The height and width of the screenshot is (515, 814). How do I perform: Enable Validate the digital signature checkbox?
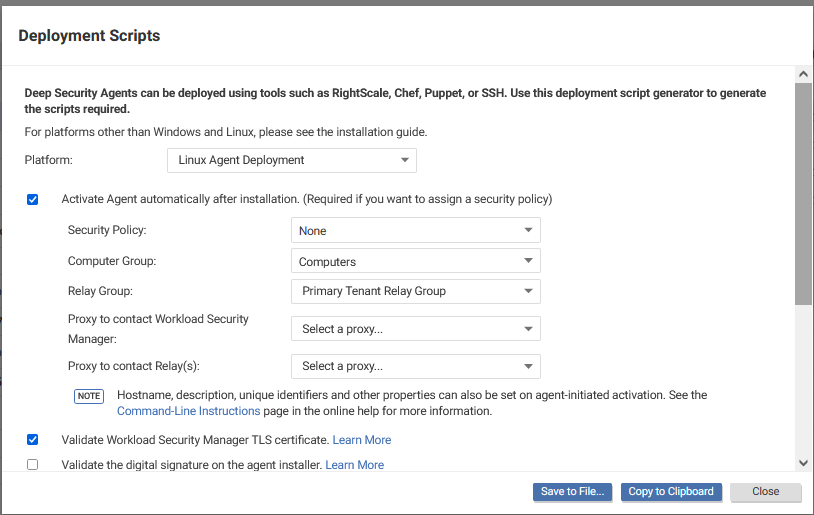(x=33, y=464)
